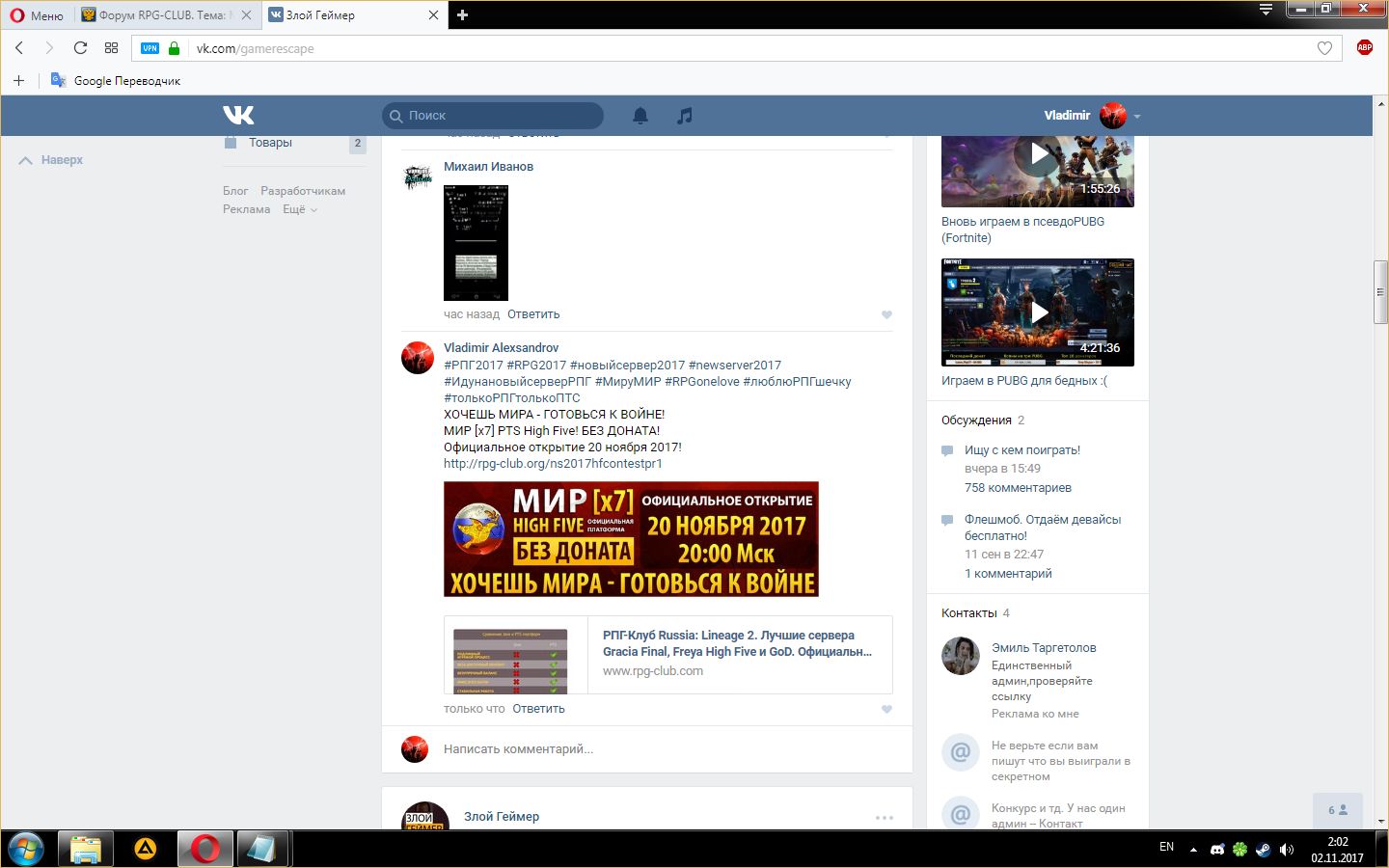Click the Opera taskbar icon
Screen dimensions: 1389x868
pos(205,849)
